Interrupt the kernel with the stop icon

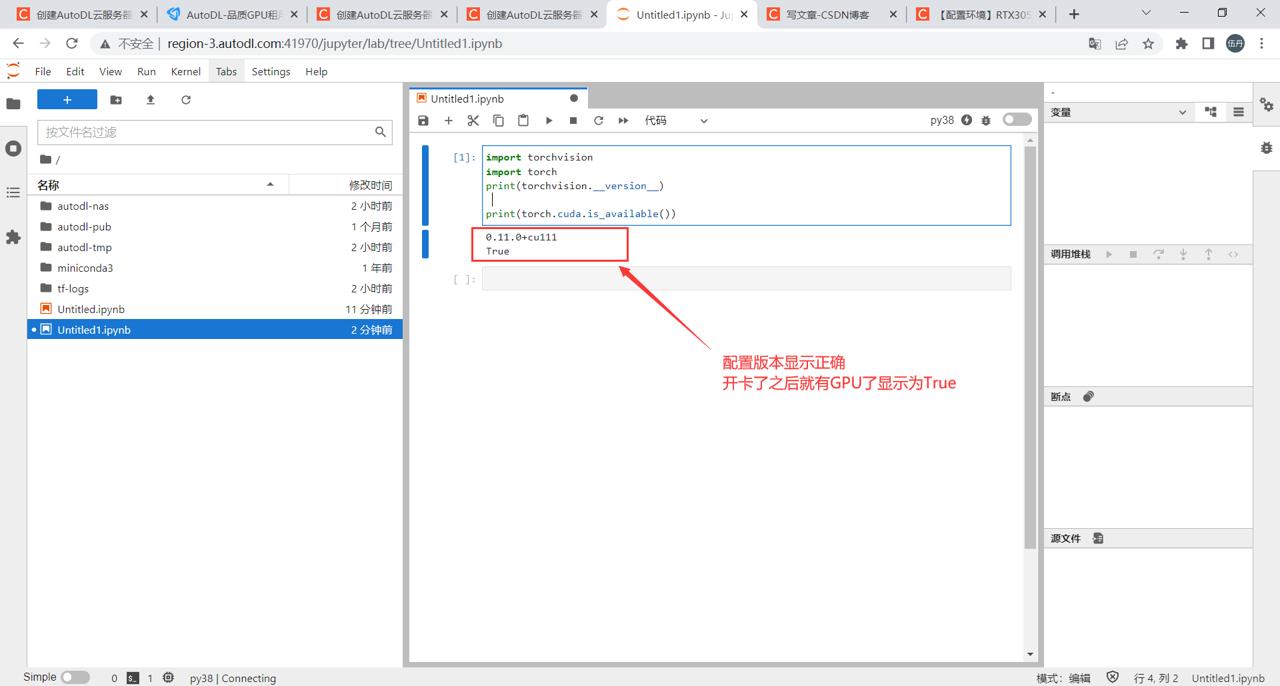(573, 120)
